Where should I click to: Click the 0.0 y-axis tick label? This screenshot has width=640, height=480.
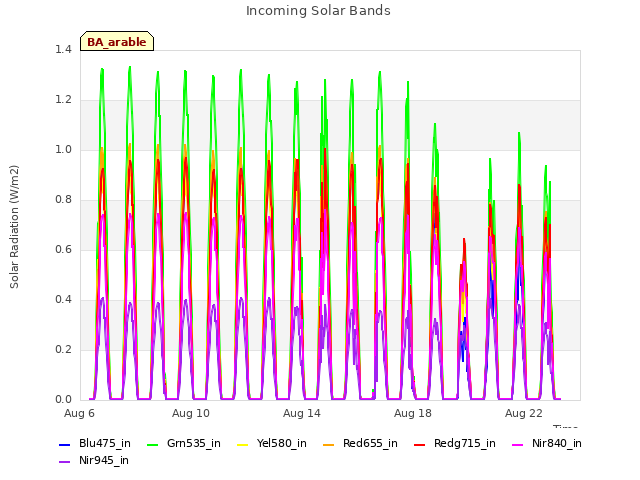[63, 400]
